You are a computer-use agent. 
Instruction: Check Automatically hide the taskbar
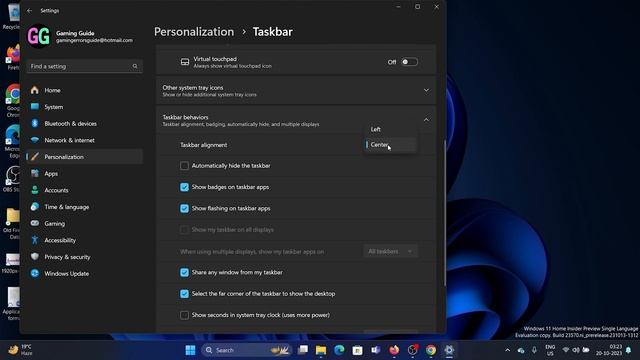tap(184, 166)
